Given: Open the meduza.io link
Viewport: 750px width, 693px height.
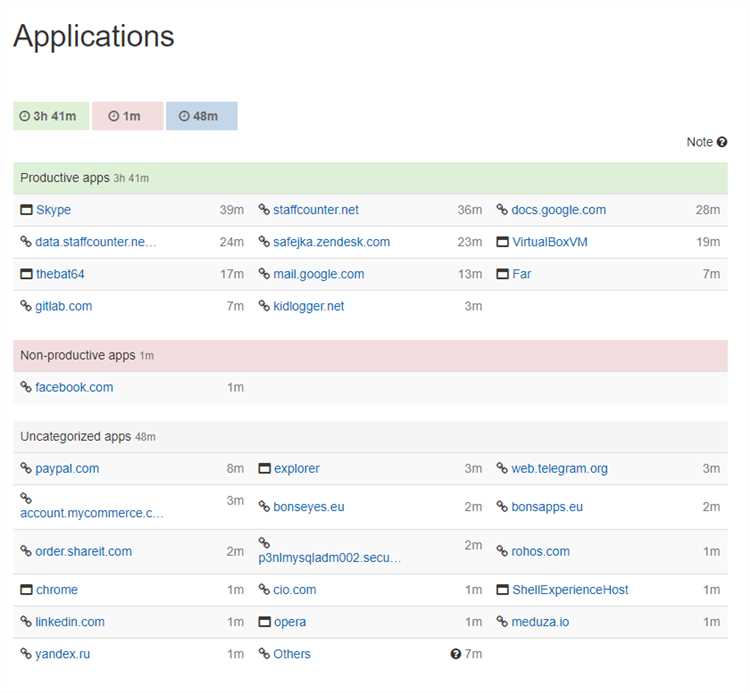Looking at the screenshot, I should (x=540, y=622).
